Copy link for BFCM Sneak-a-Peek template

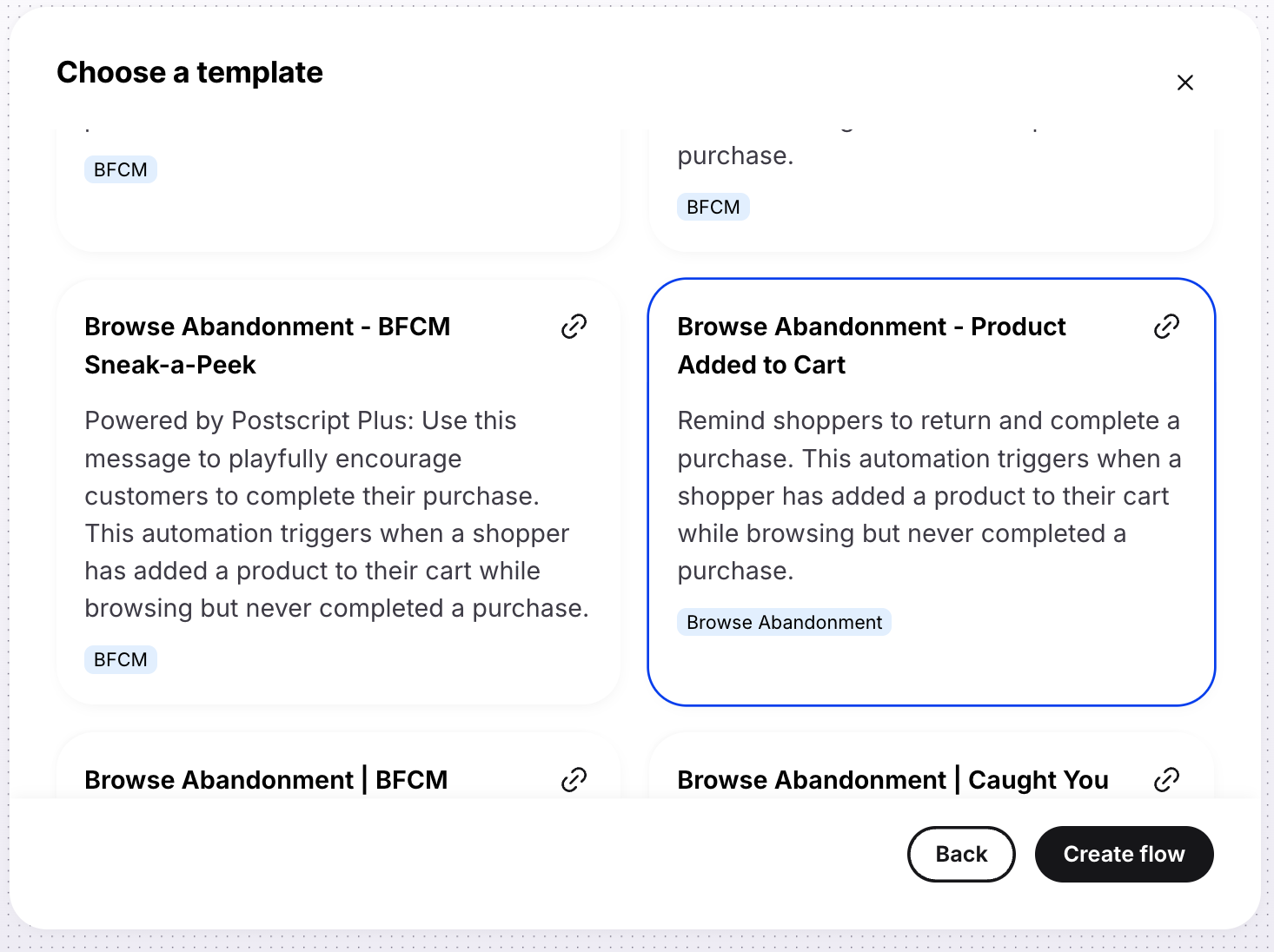[574, 327]
